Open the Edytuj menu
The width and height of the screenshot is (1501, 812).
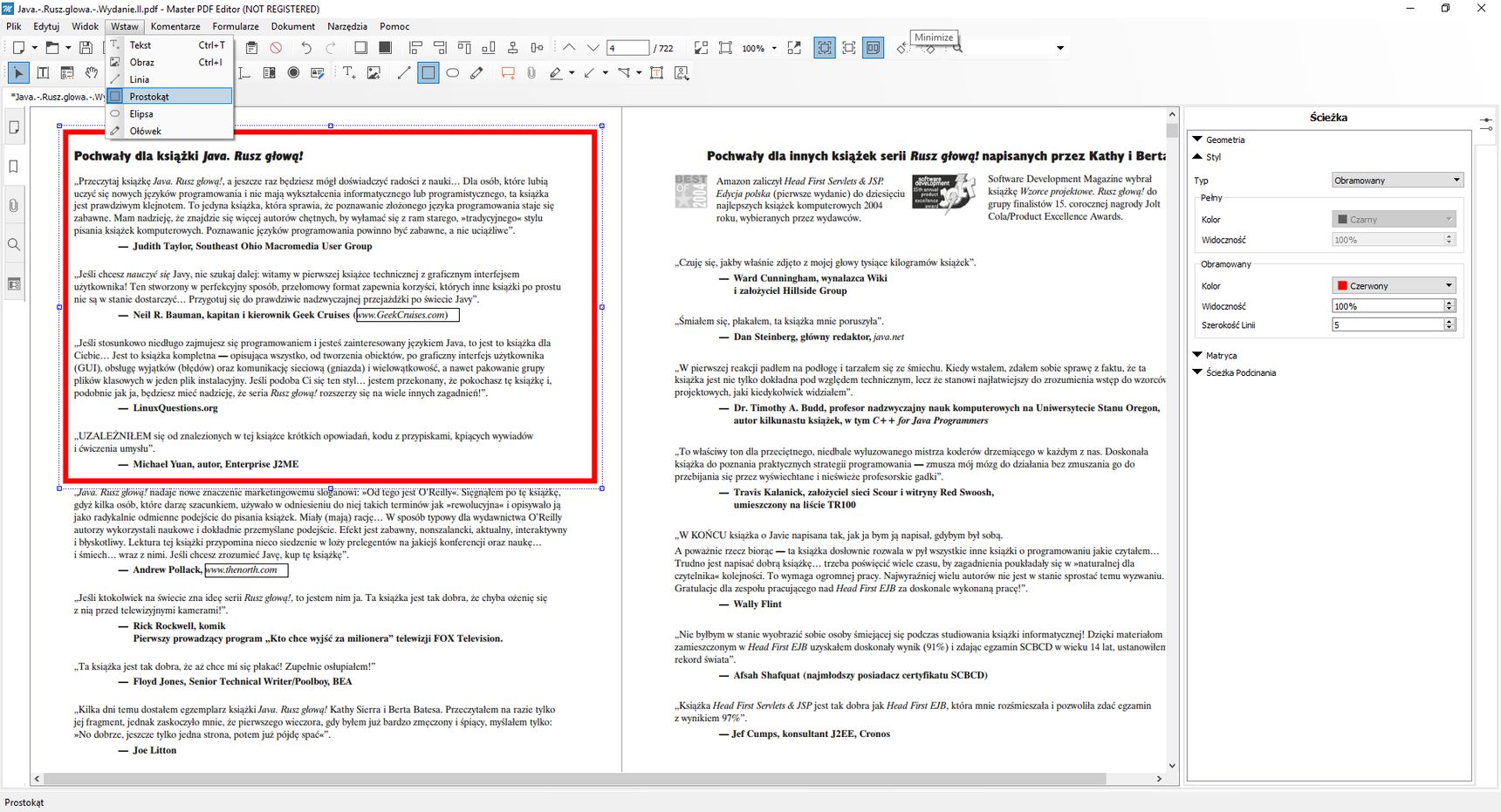click(x=46, y=26)
